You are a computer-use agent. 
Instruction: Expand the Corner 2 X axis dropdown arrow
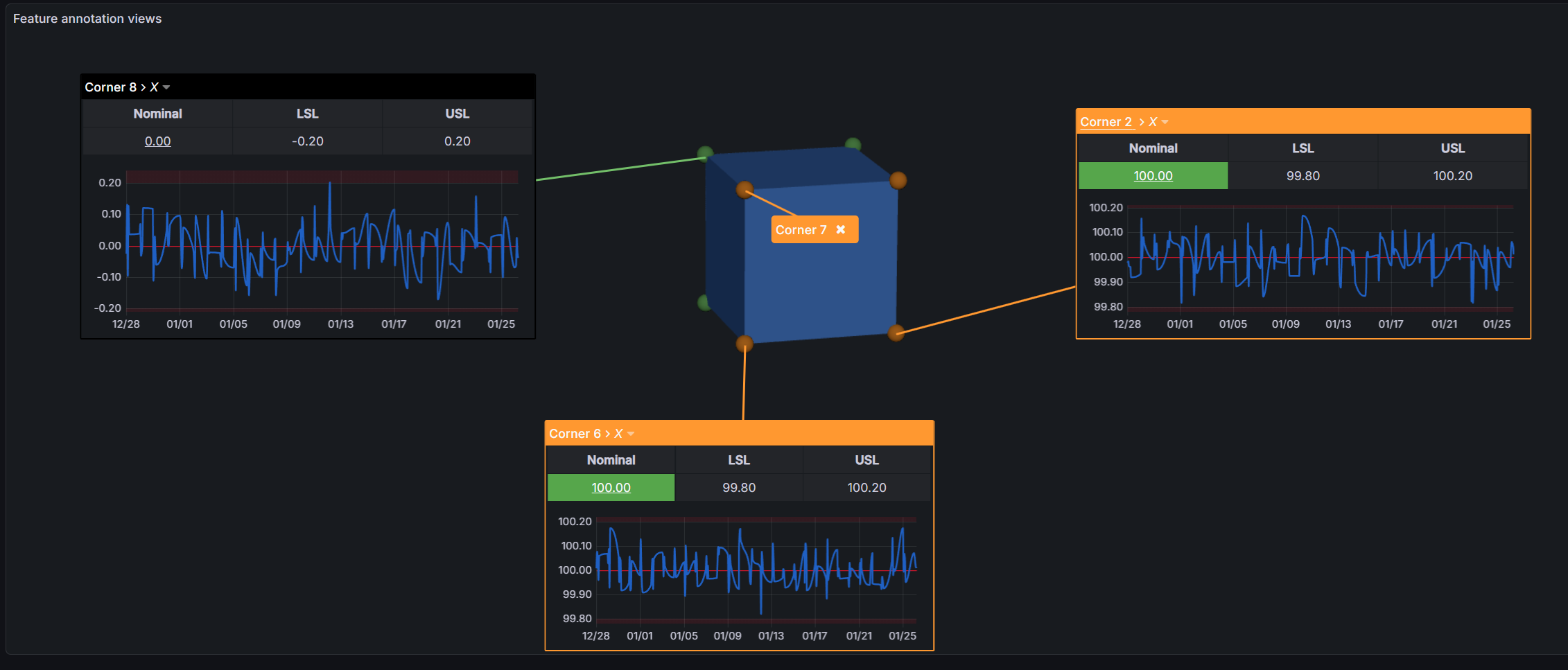1165,122
